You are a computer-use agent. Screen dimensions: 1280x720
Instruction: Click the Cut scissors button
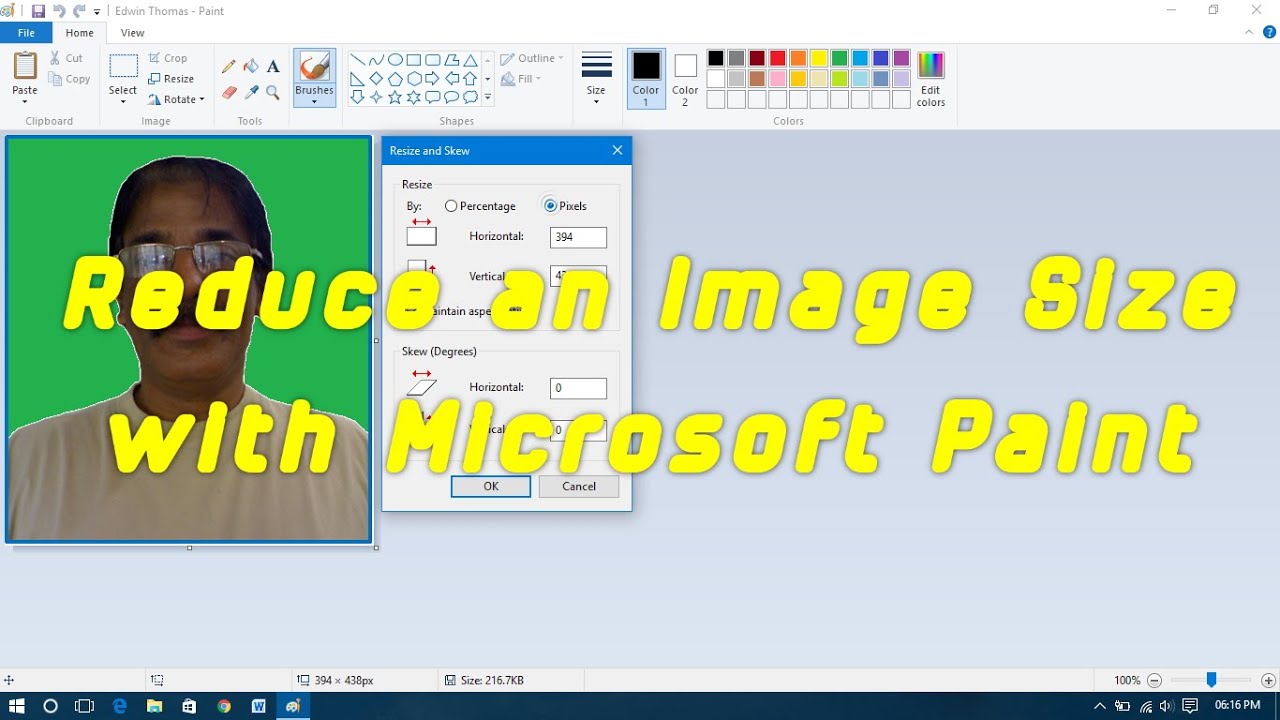tap(67, 58)
